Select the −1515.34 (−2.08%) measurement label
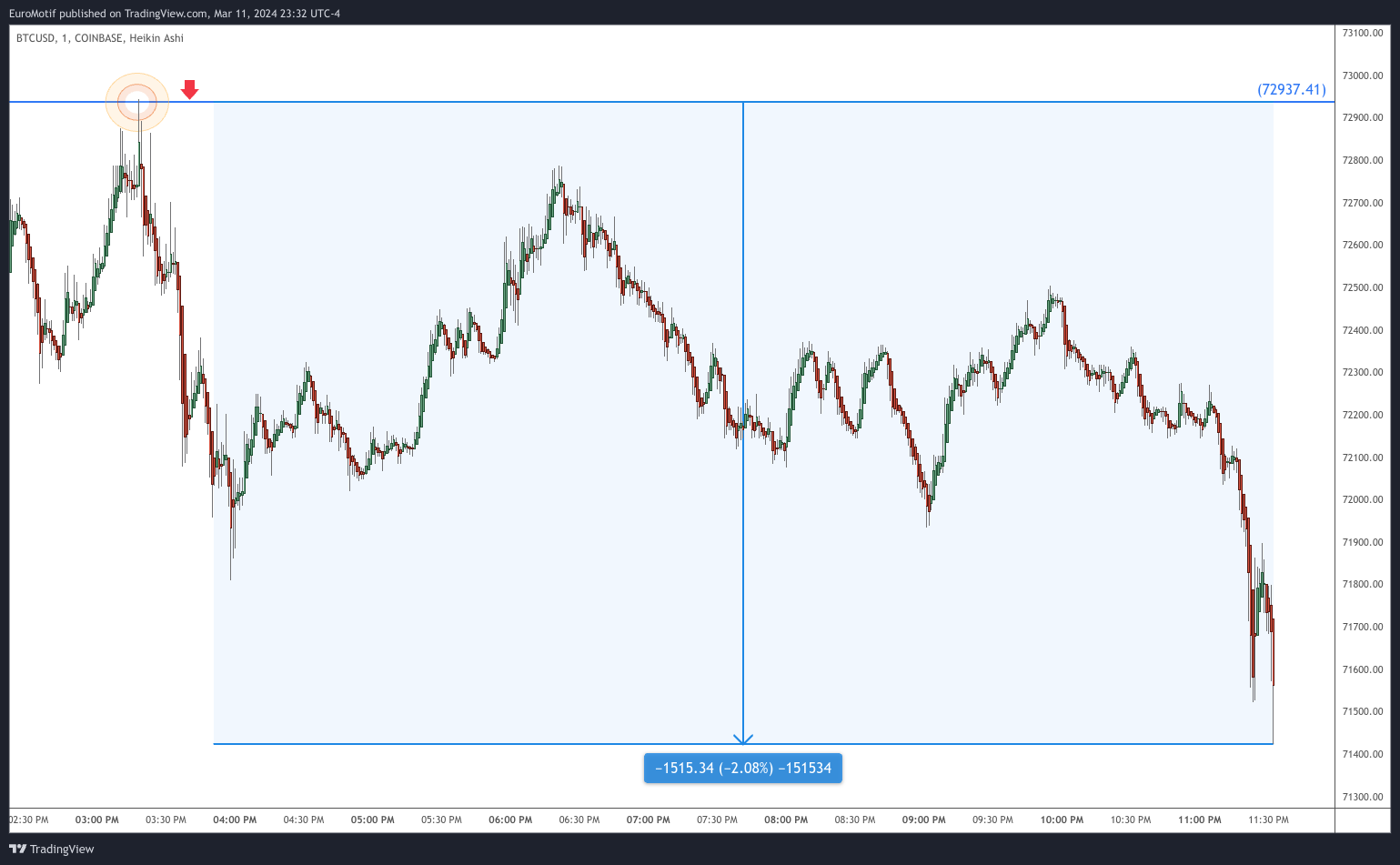 743,768
